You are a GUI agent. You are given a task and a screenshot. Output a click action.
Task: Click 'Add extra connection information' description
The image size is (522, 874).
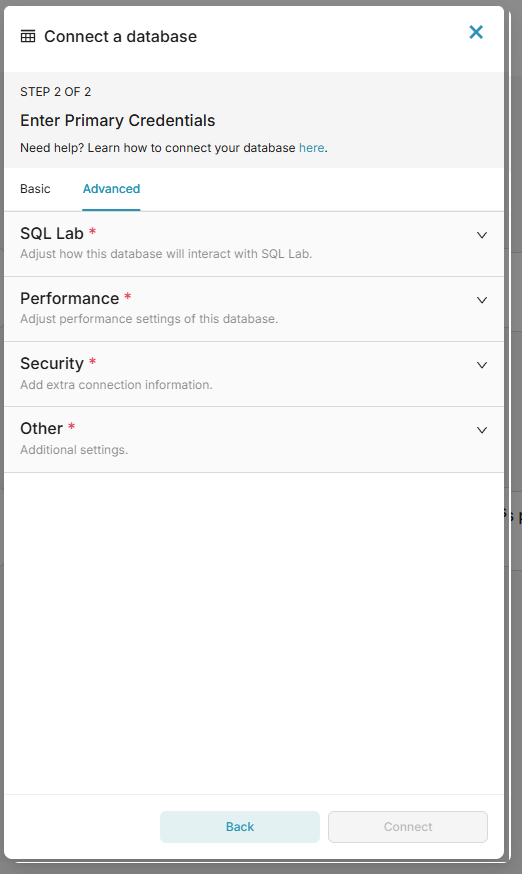pyautogui.click(x=116, y=385)
